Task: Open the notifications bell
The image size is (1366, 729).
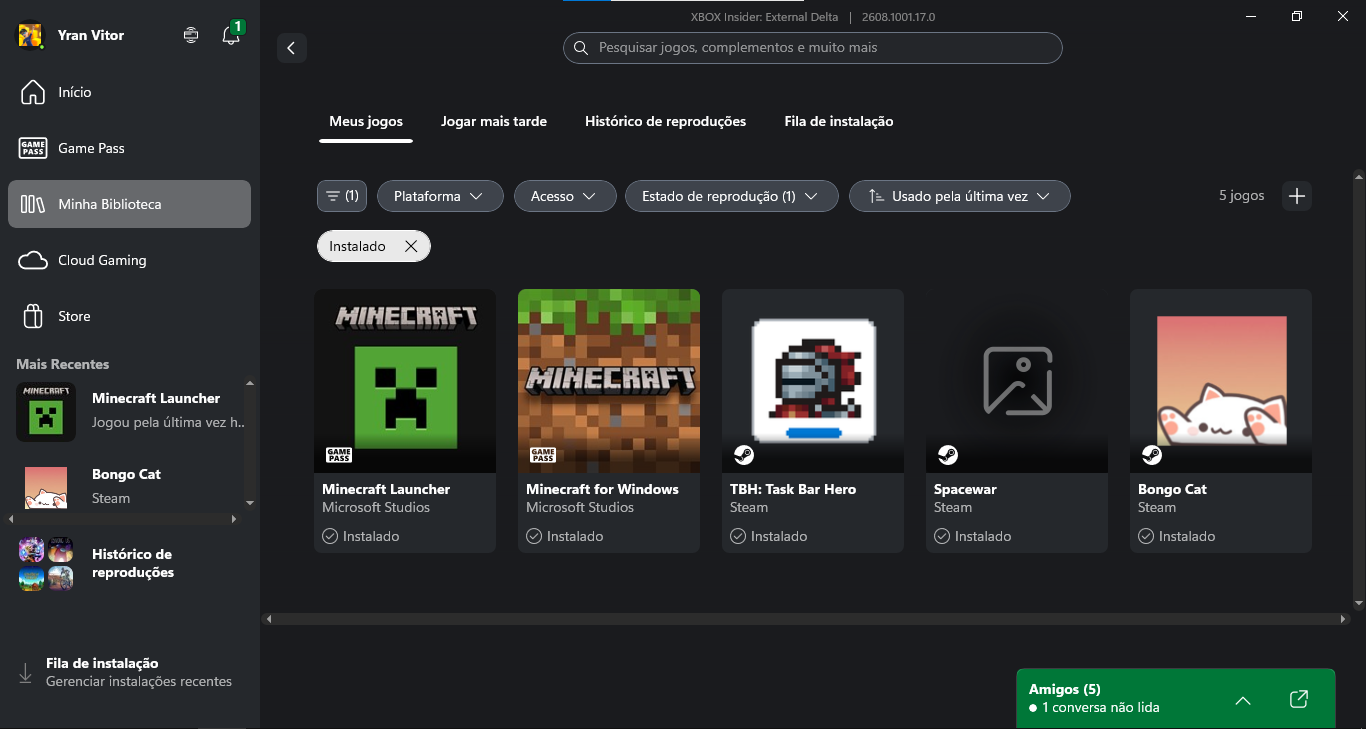Action: 231,35
